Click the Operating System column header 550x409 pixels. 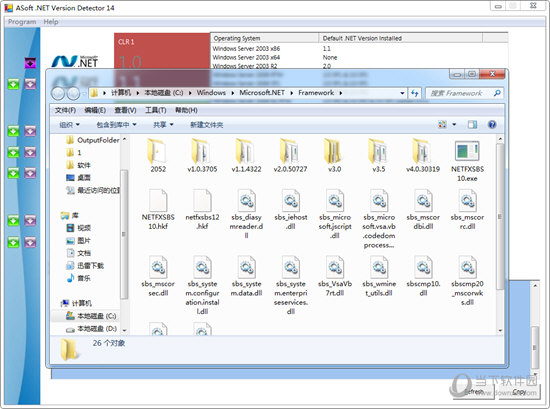click(x=264, y=38)
